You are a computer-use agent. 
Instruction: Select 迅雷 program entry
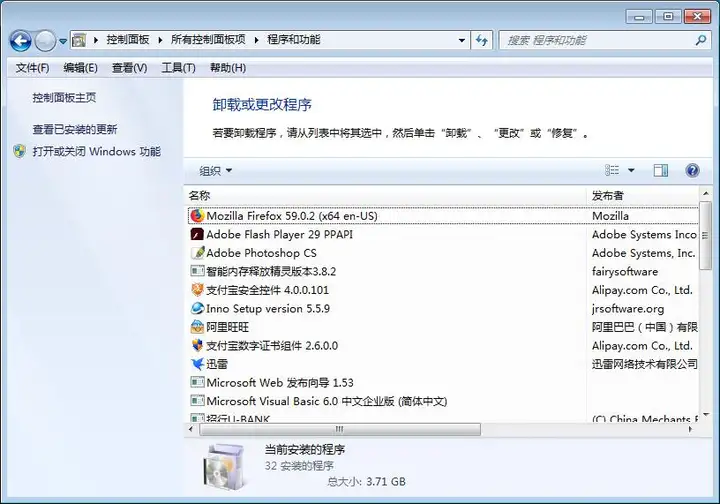tap(217, 364)
